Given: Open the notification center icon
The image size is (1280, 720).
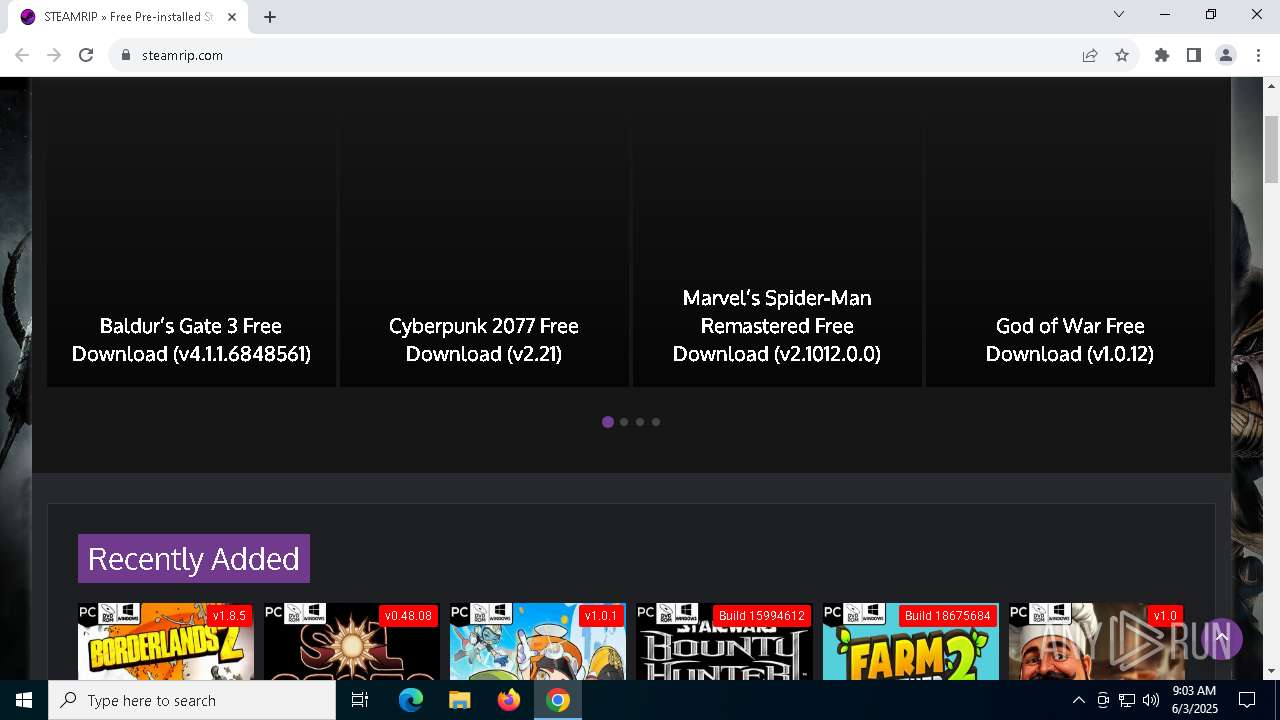Looking at the screenshot, I should click(1247, 700).
